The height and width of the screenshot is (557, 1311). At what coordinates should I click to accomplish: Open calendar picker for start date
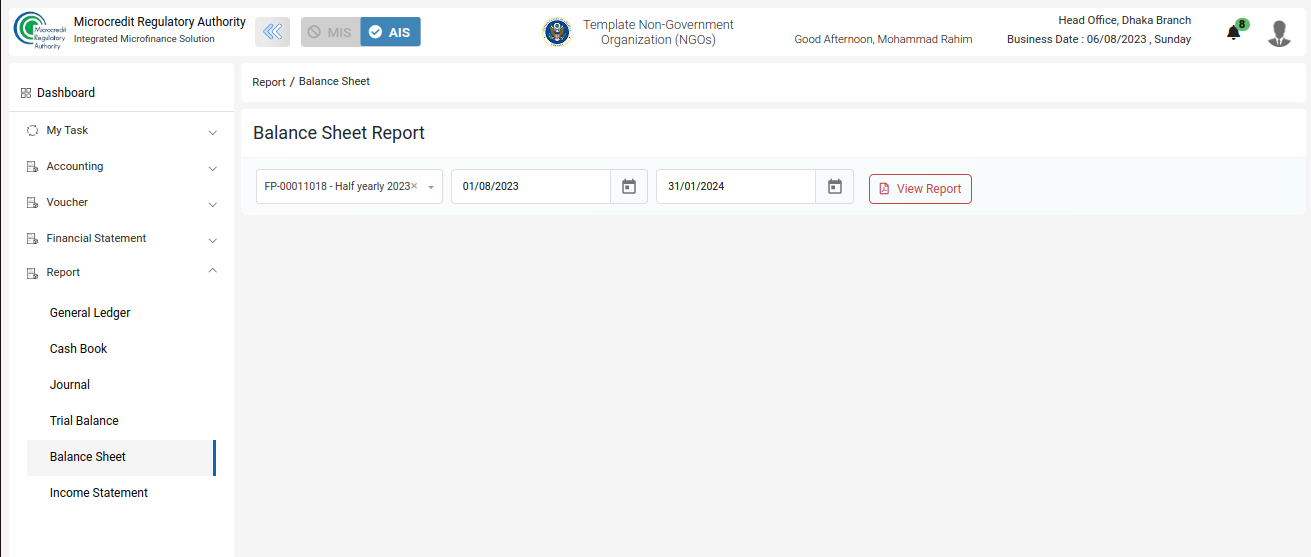click(629, 187)
